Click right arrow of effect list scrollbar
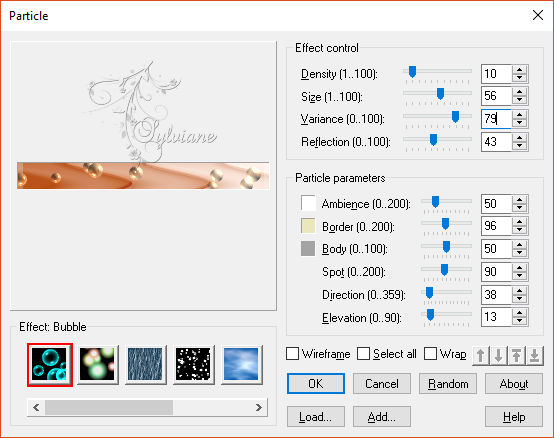 point(259,408)
